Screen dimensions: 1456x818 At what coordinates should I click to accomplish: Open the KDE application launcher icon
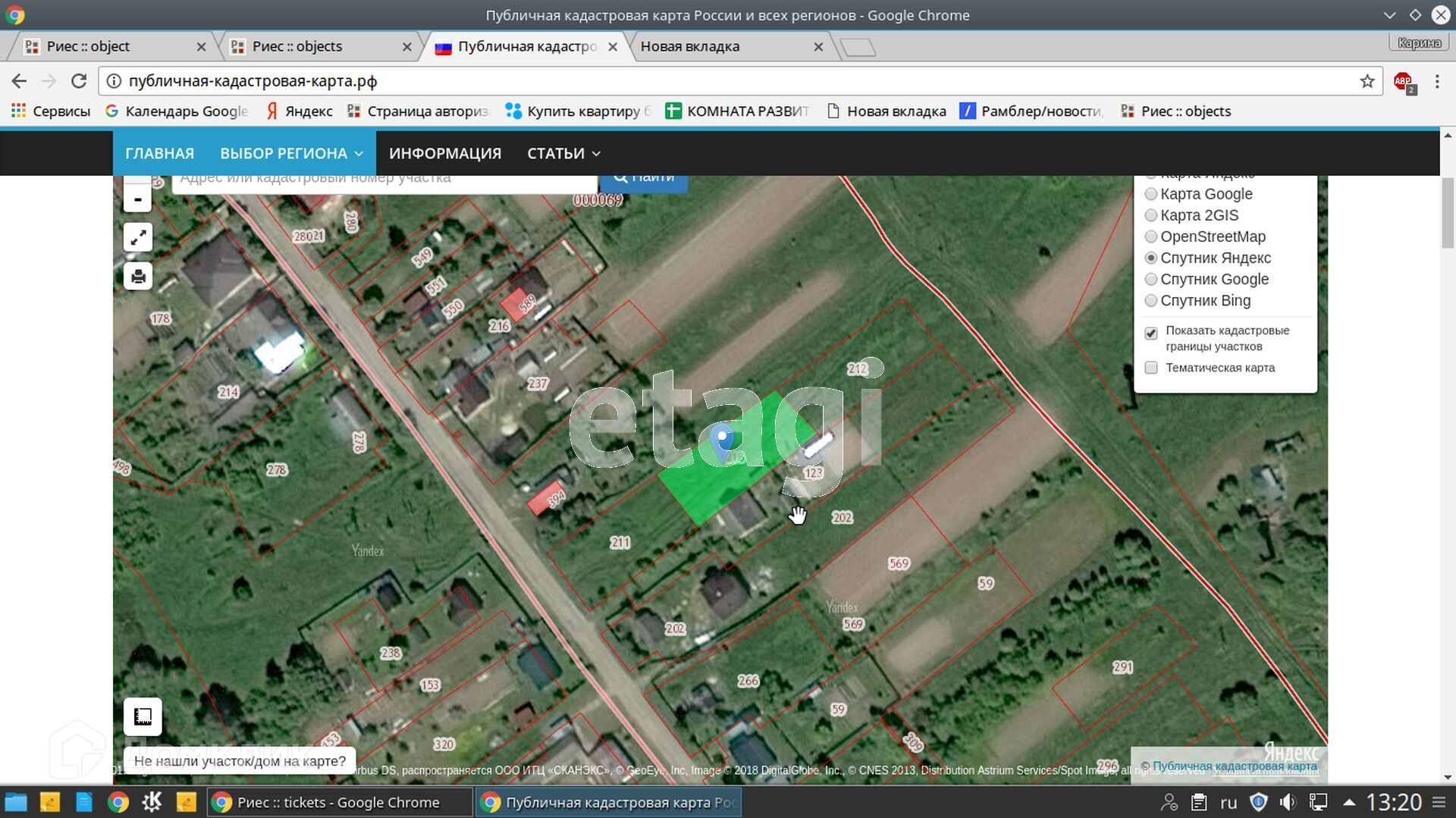[152, 802]
